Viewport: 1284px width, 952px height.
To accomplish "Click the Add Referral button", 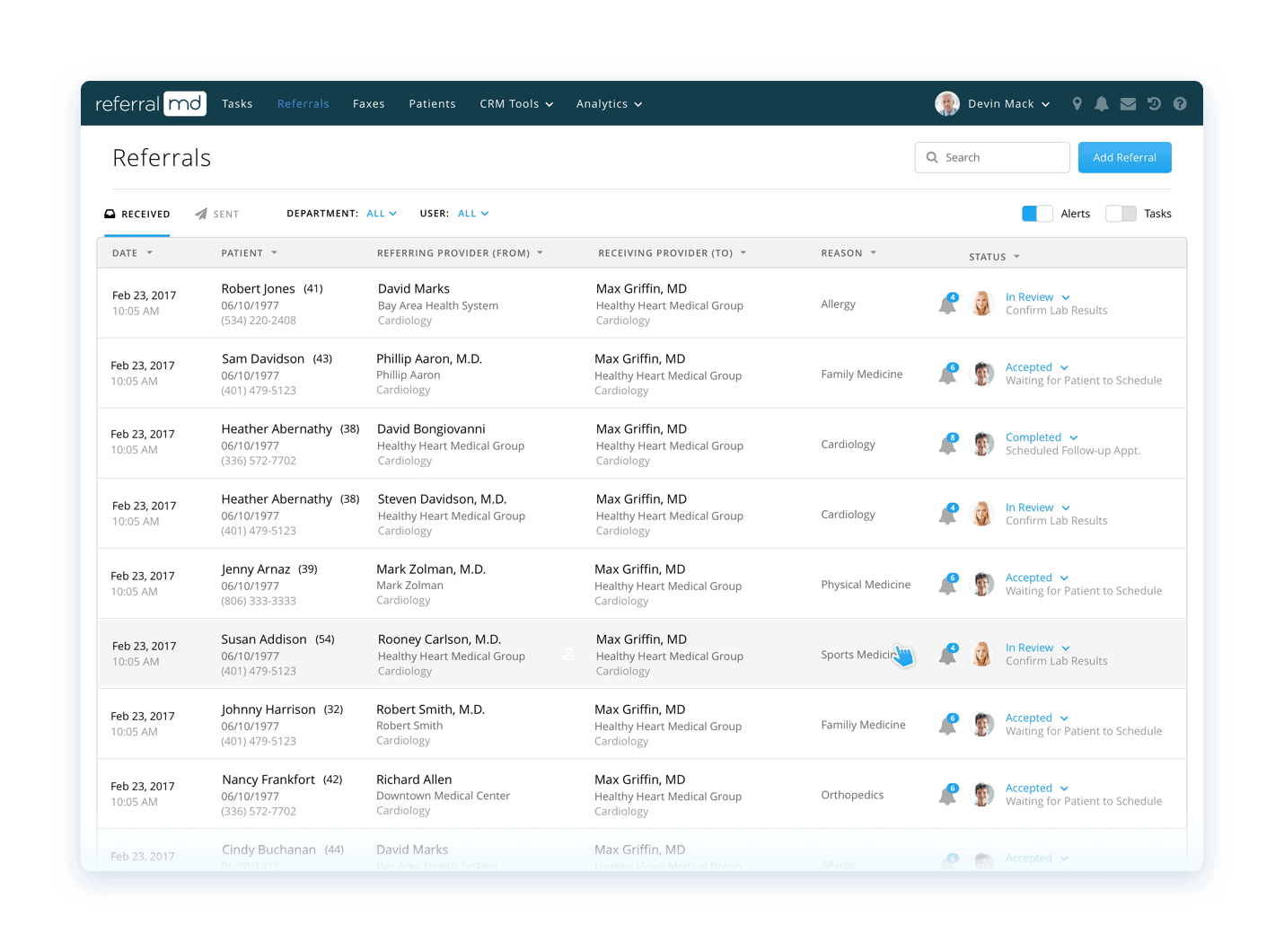I will (x=1124, y=157).
